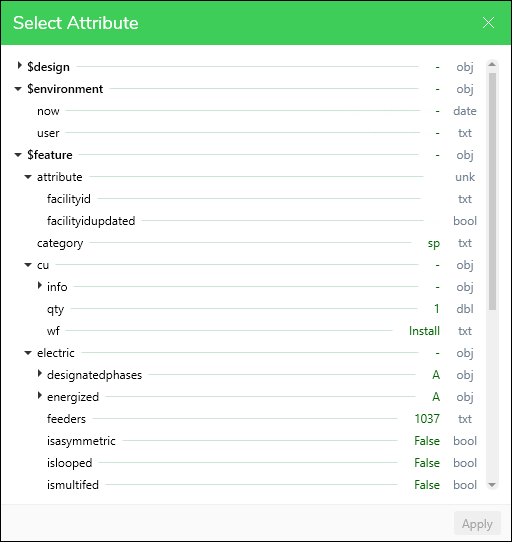Expand the info node under cu
Image resolution: width=512 pixels, height=542 pixels.
point(40,286)
